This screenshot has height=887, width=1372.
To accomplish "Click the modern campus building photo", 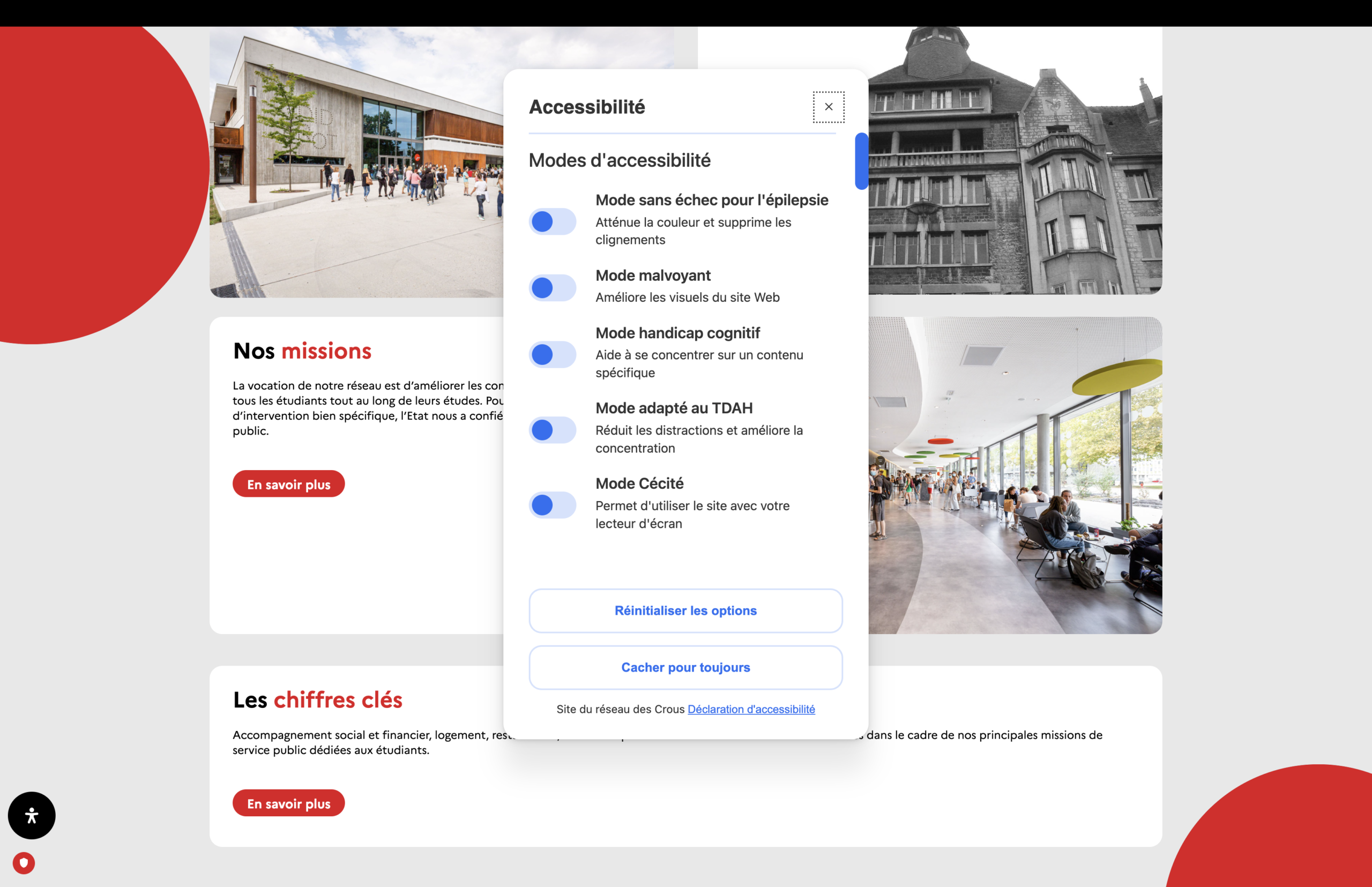I will [x=356, y=162].
